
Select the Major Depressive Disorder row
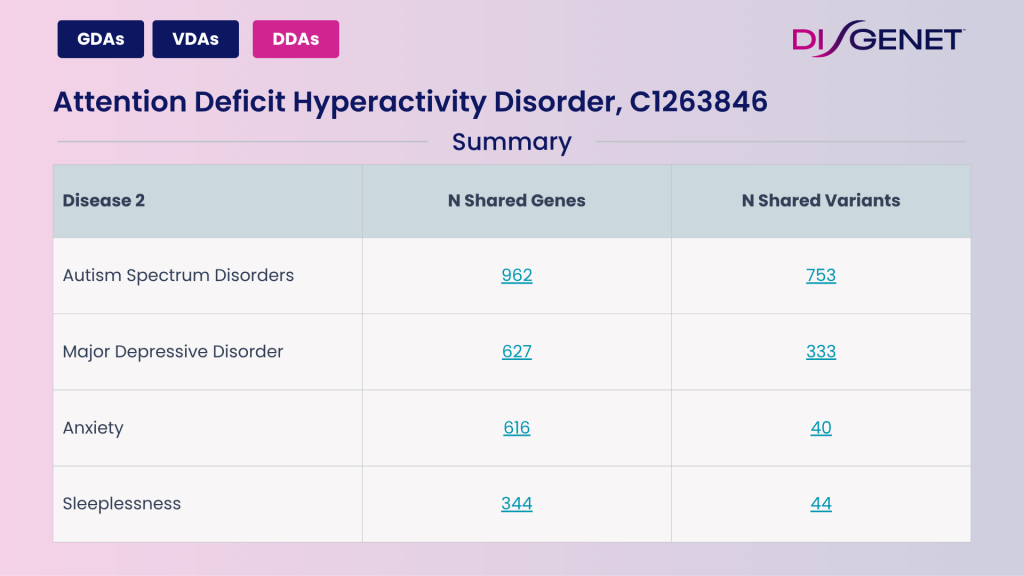pyautogui.click(x=172, y=351)
